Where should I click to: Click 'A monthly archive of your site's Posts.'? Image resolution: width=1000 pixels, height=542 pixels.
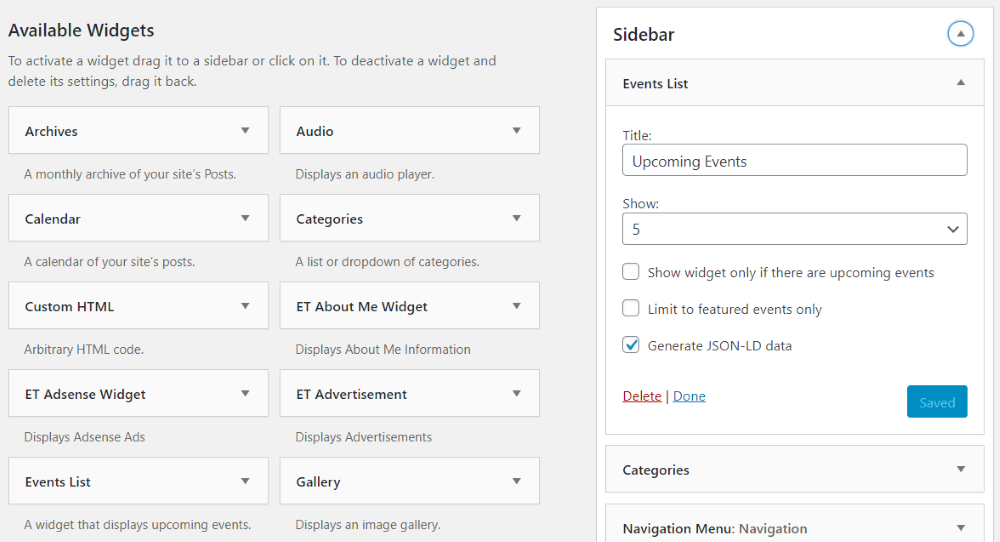click(x=130, y=174)
